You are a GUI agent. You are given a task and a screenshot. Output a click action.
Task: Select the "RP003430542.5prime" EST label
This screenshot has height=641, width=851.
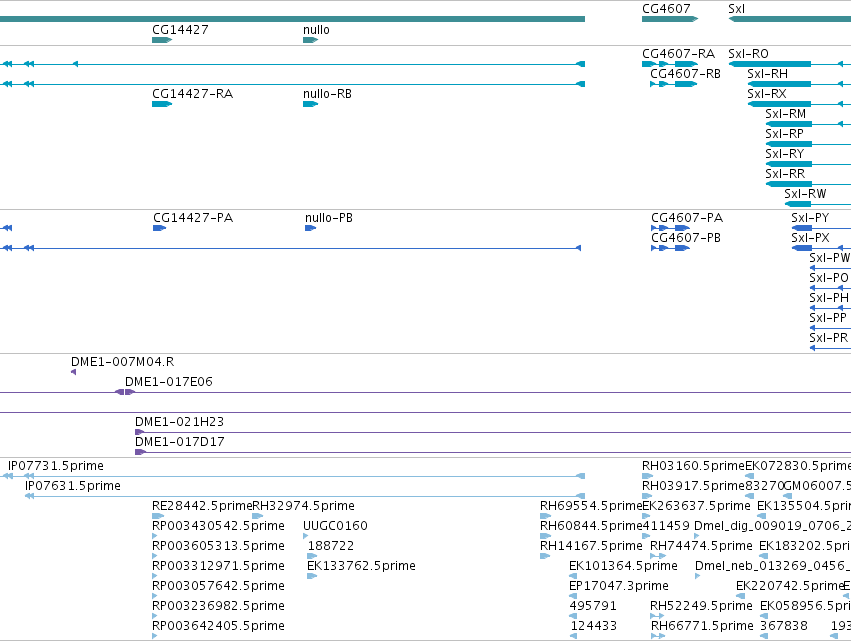tap(218, 526)
